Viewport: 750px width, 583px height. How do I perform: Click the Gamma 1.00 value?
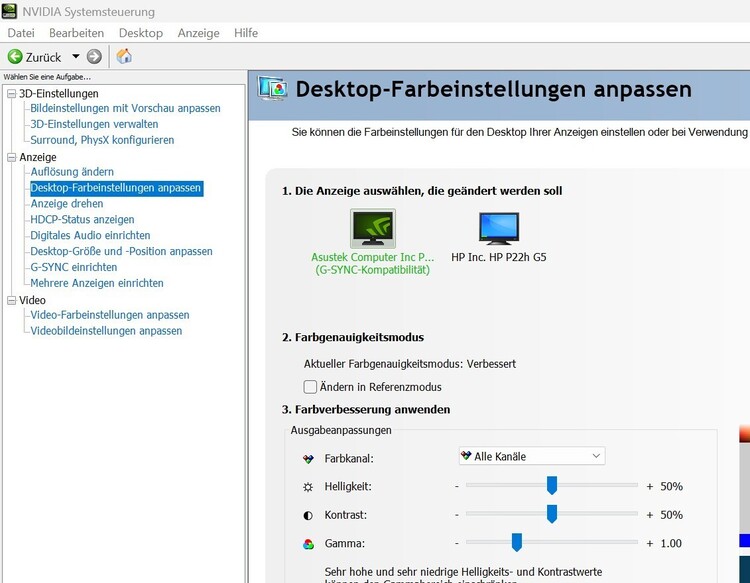click(x=671, y=543)
